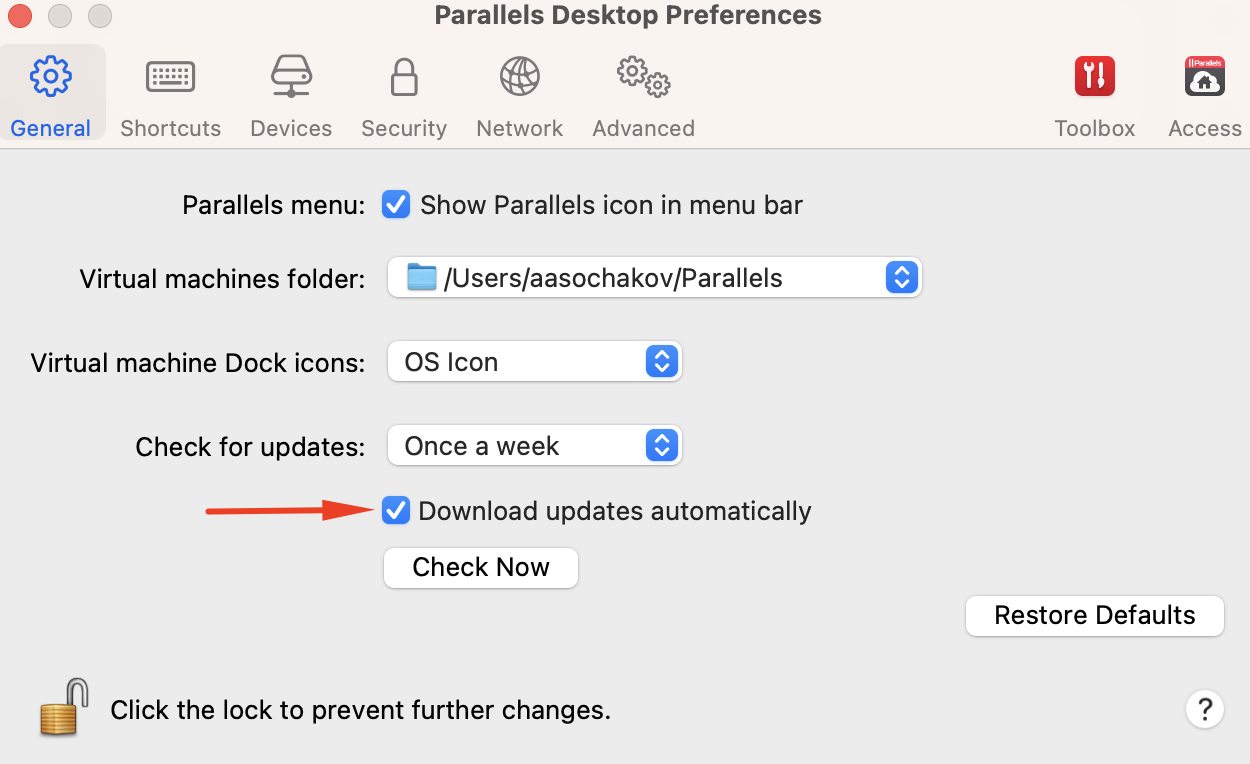Open help with the question mark button
The width and height of the screenshot is (1250, 764).
coord(1205,709)
